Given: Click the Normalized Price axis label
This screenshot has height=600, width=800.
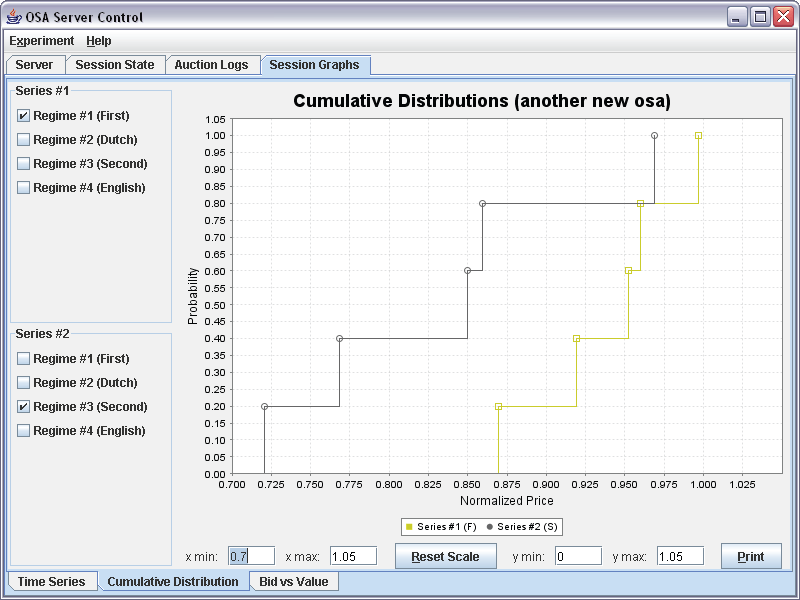Looking at the screenshot, I should click(507, 501).
